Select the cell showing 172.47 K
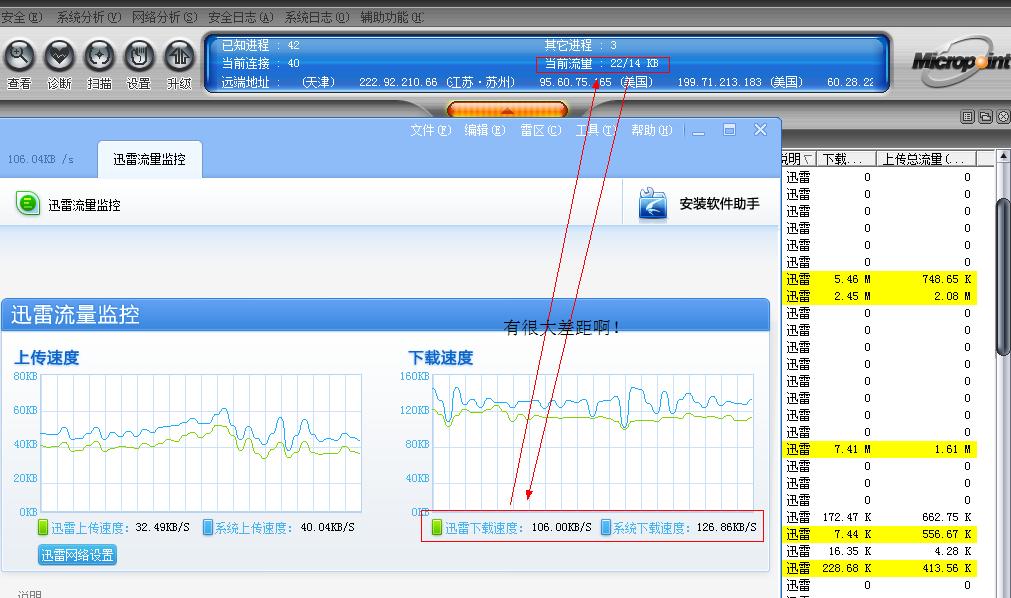 click(847, 517)
